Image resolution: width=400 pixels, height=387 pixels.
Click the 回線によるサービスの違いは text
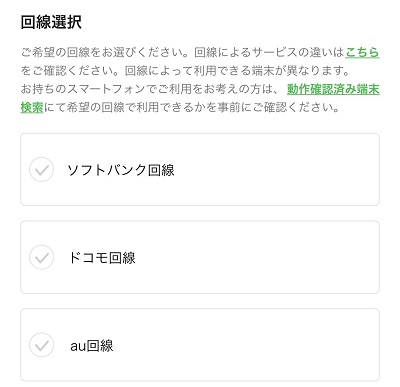pyautogui.click(x=269, y=53)
